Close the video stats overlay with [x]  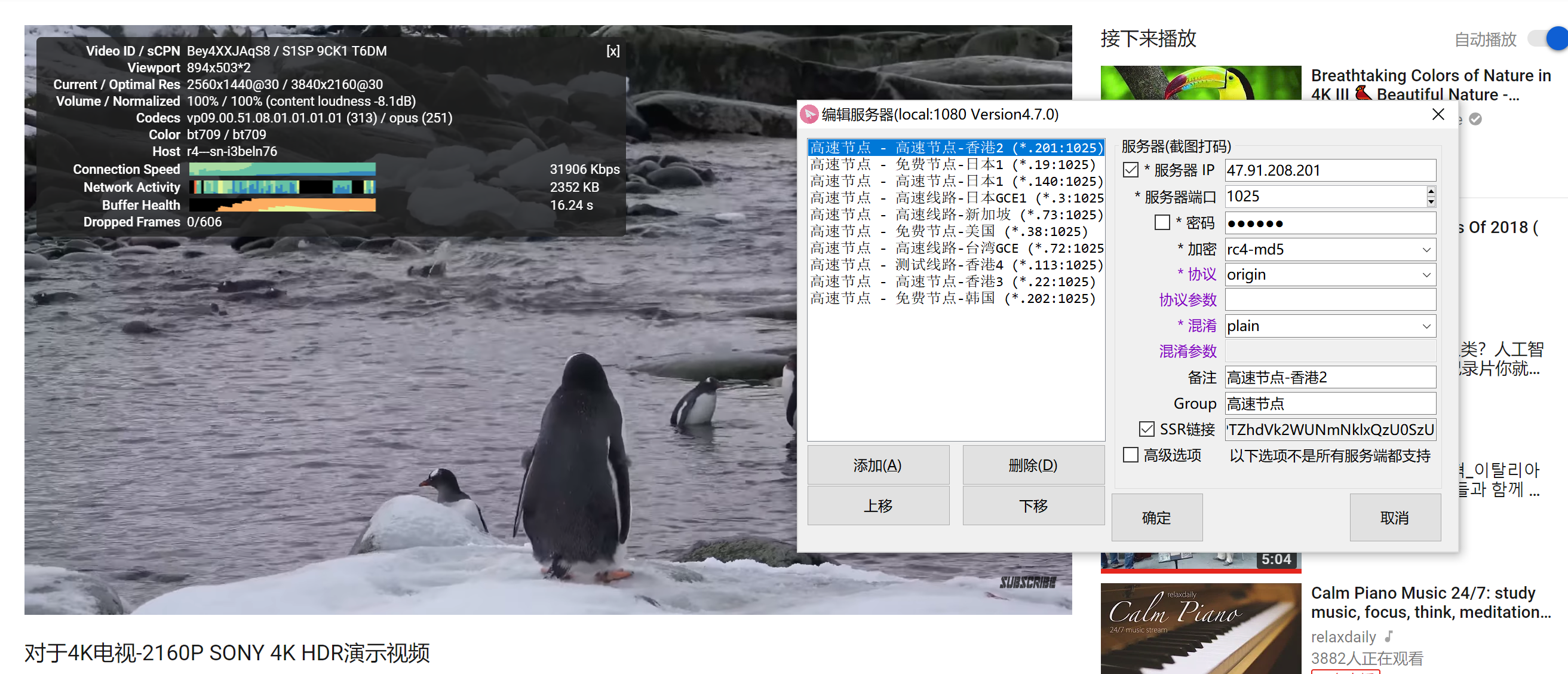click(612, 51)
